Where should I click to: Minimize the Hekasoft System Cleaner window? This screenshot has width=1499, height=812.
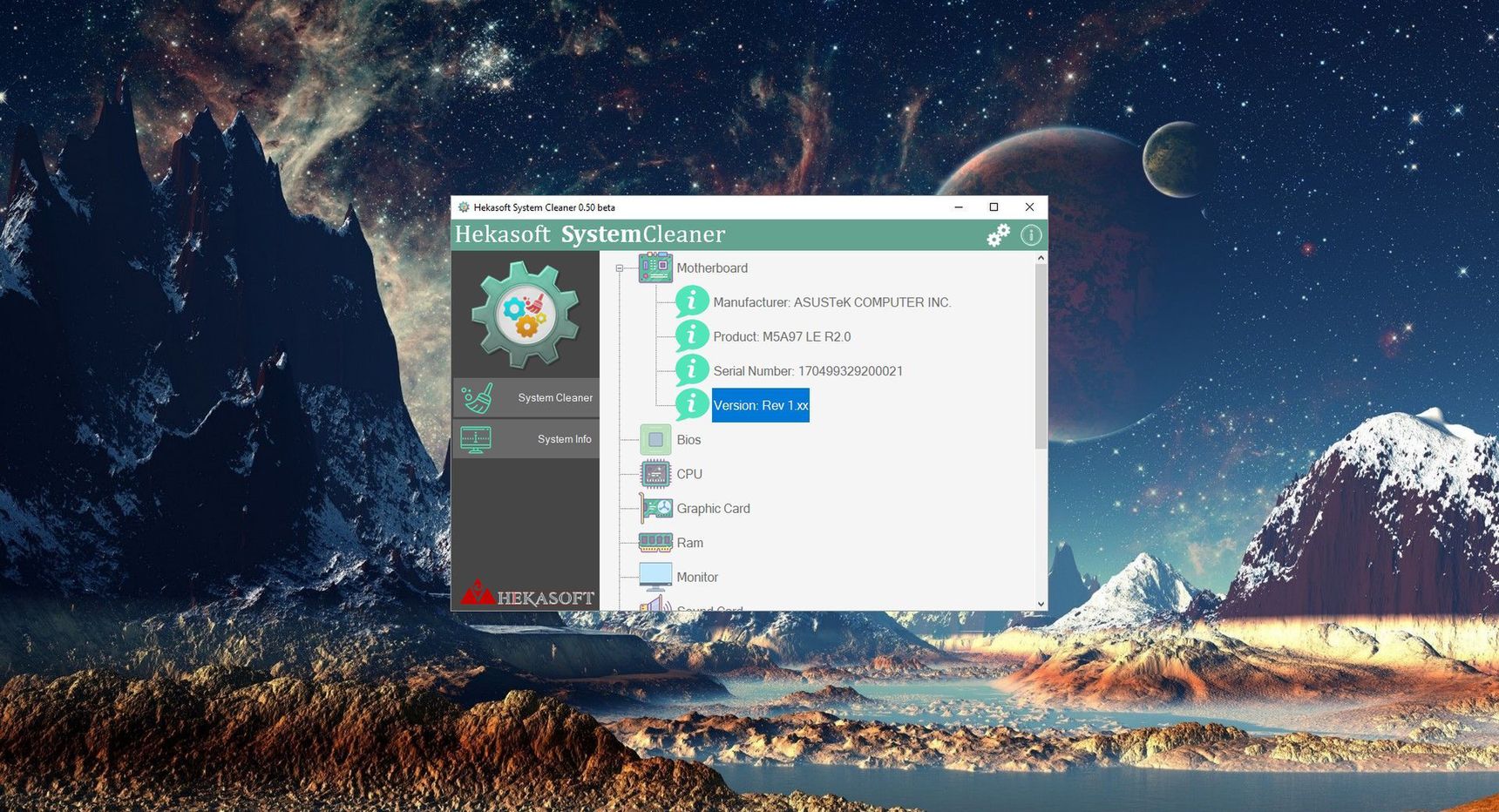(x=959, y=207)
